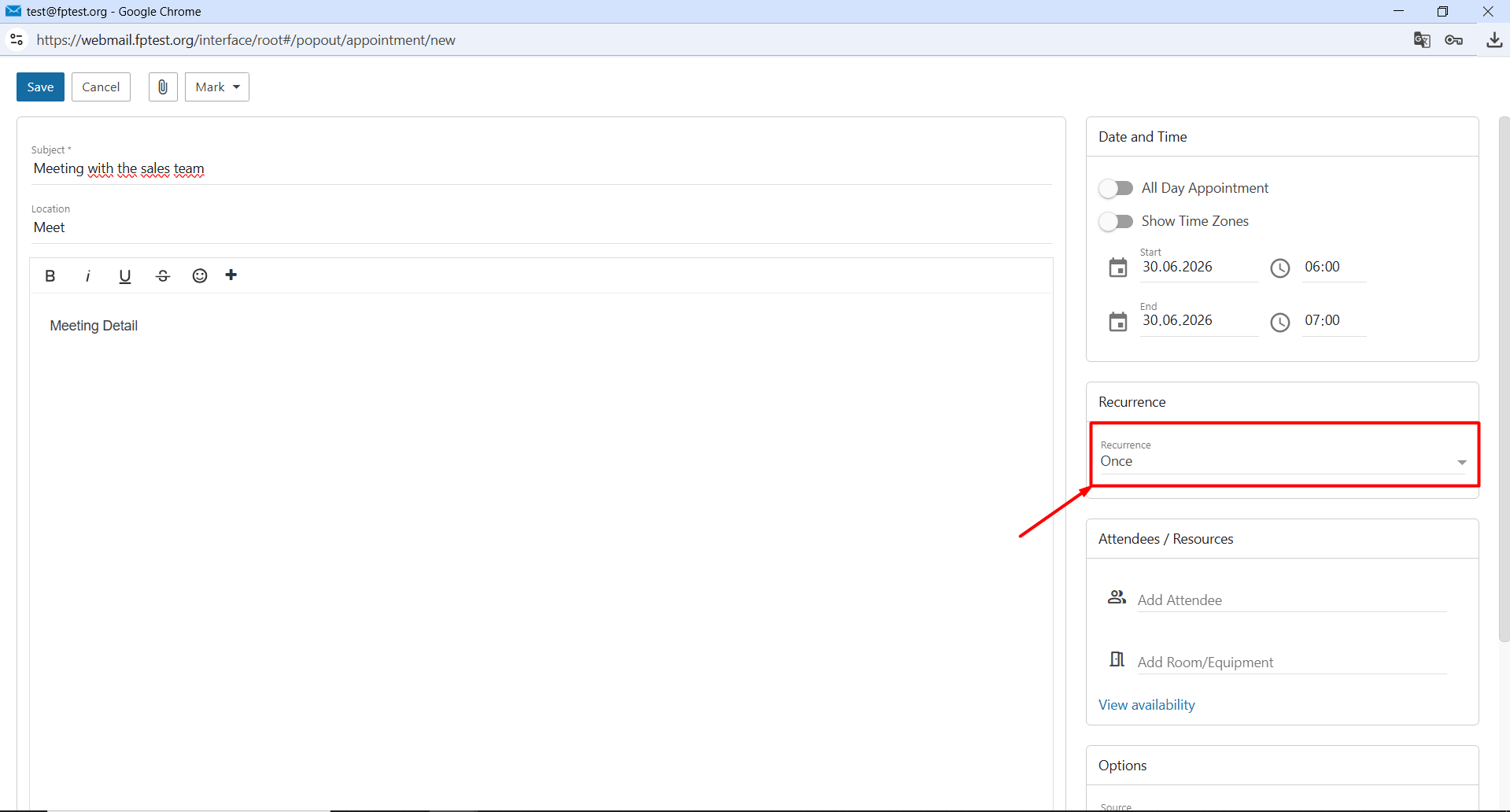Open the start date calendar picker
Screen dimensions: 1510x812
[x=1118, y=268]
